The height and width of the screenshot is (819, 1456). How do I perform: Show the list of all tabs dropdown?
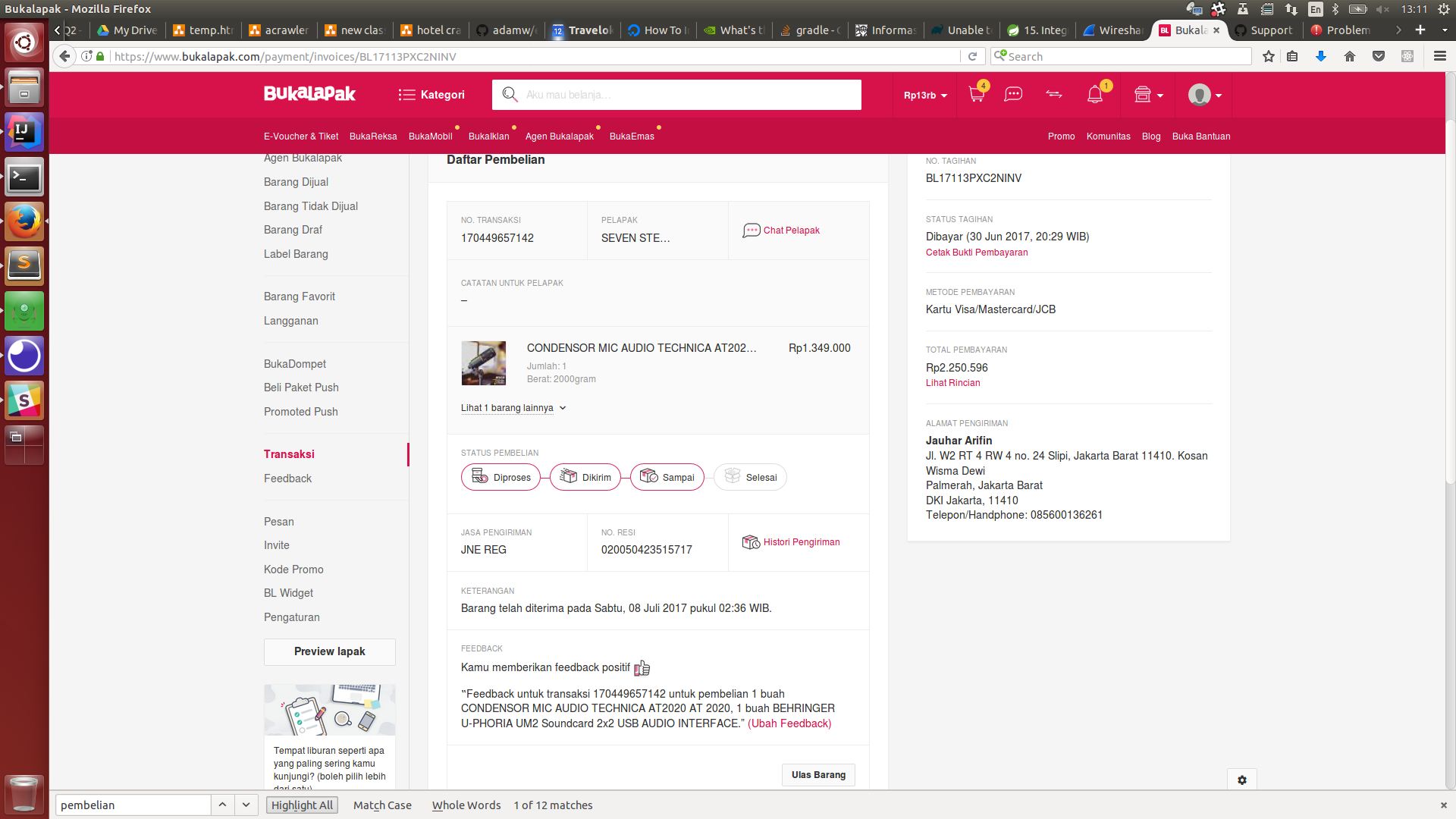pos(1444,30)
